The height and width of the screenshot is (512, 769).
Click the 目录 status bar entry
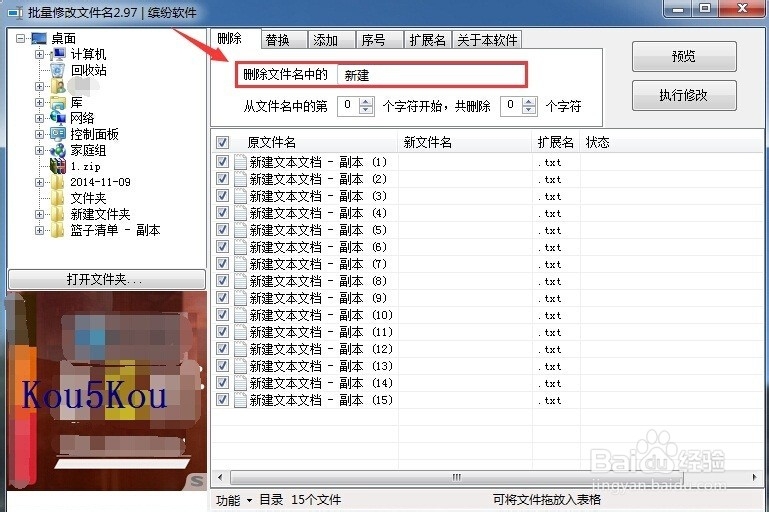point(271,500)
